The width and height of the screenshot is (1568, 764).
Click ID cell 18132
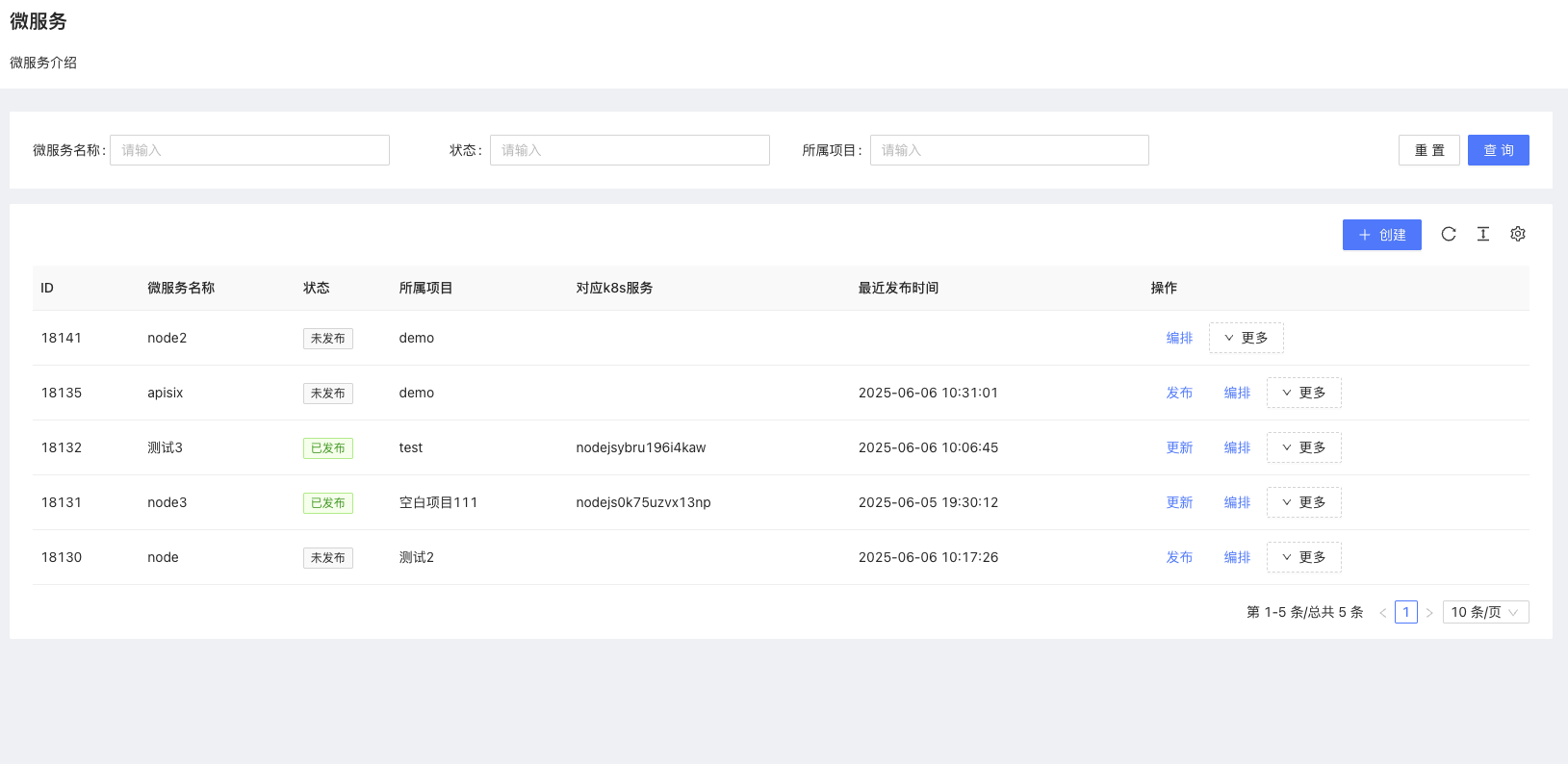tap(62, 447)
